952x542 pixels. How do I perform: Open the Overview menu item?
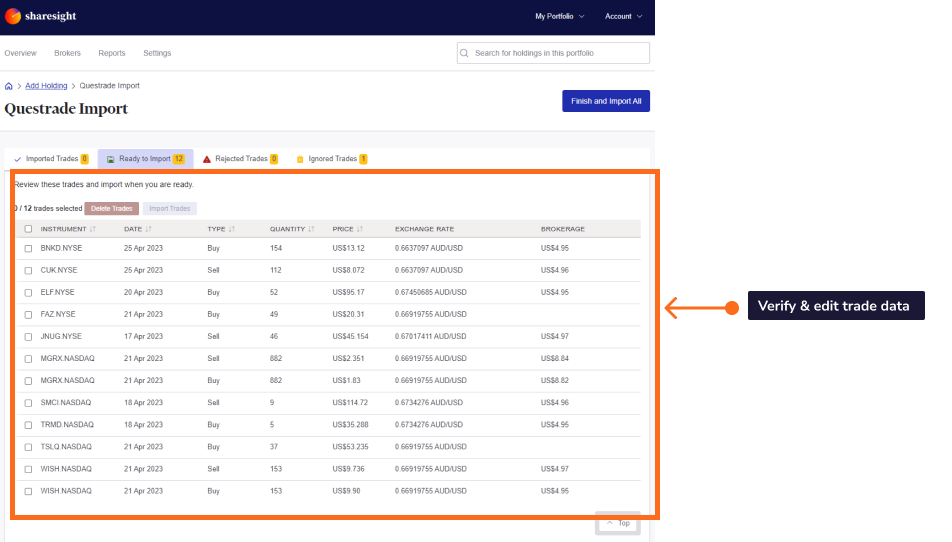pyautogui.click(x=21, y=53)
